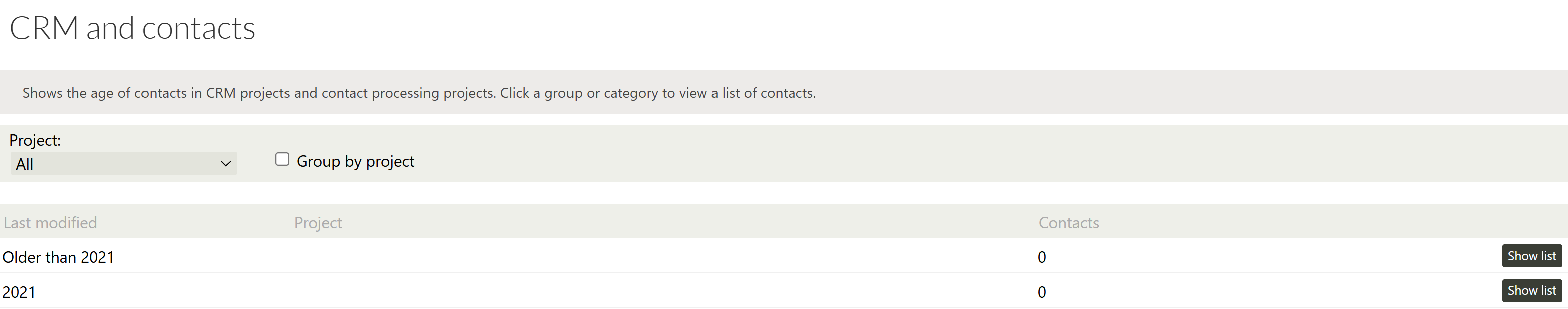Enable the Group by project checkbox

pos(282,160)
